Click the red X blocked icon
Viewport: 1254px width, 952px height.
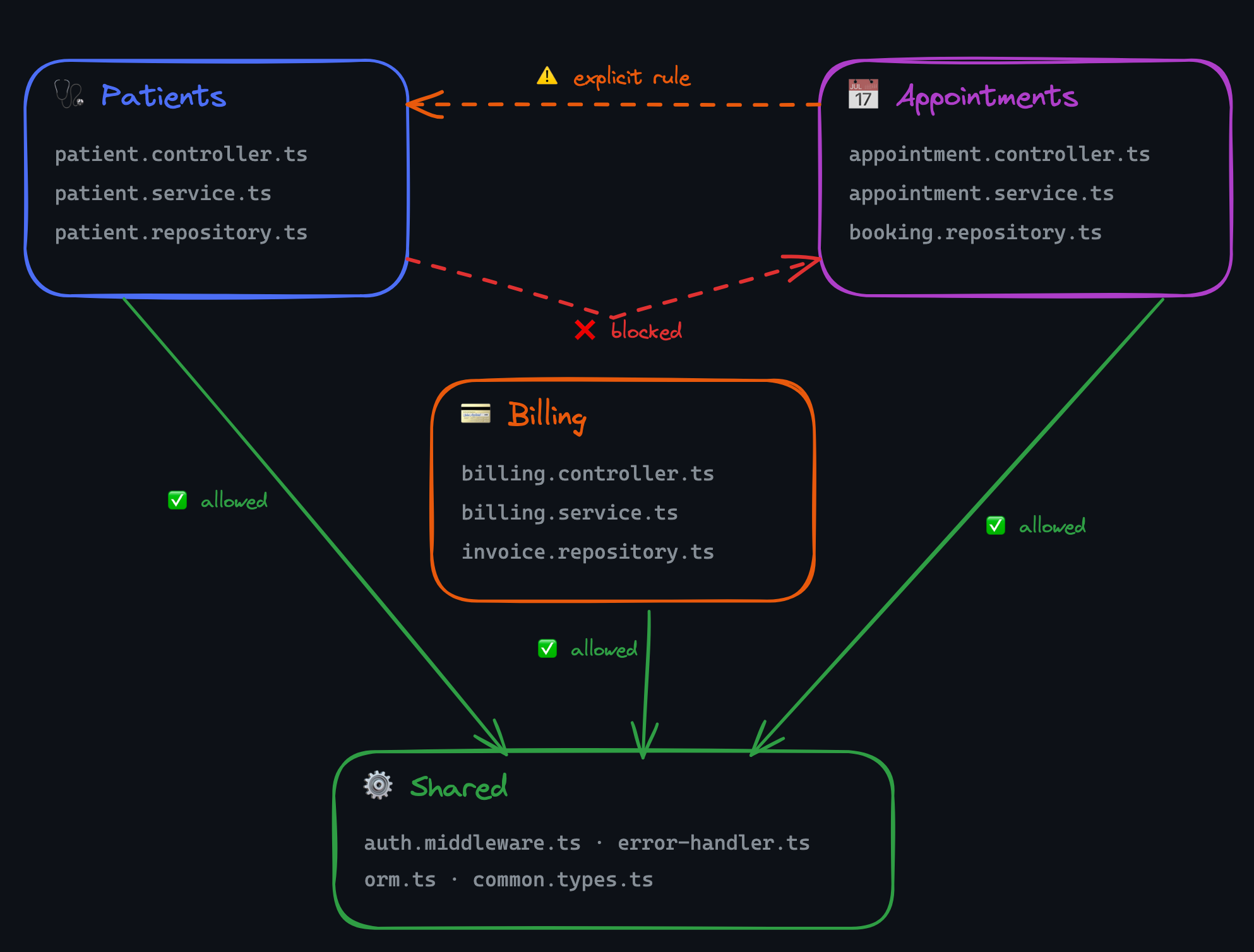click(585, 330)
